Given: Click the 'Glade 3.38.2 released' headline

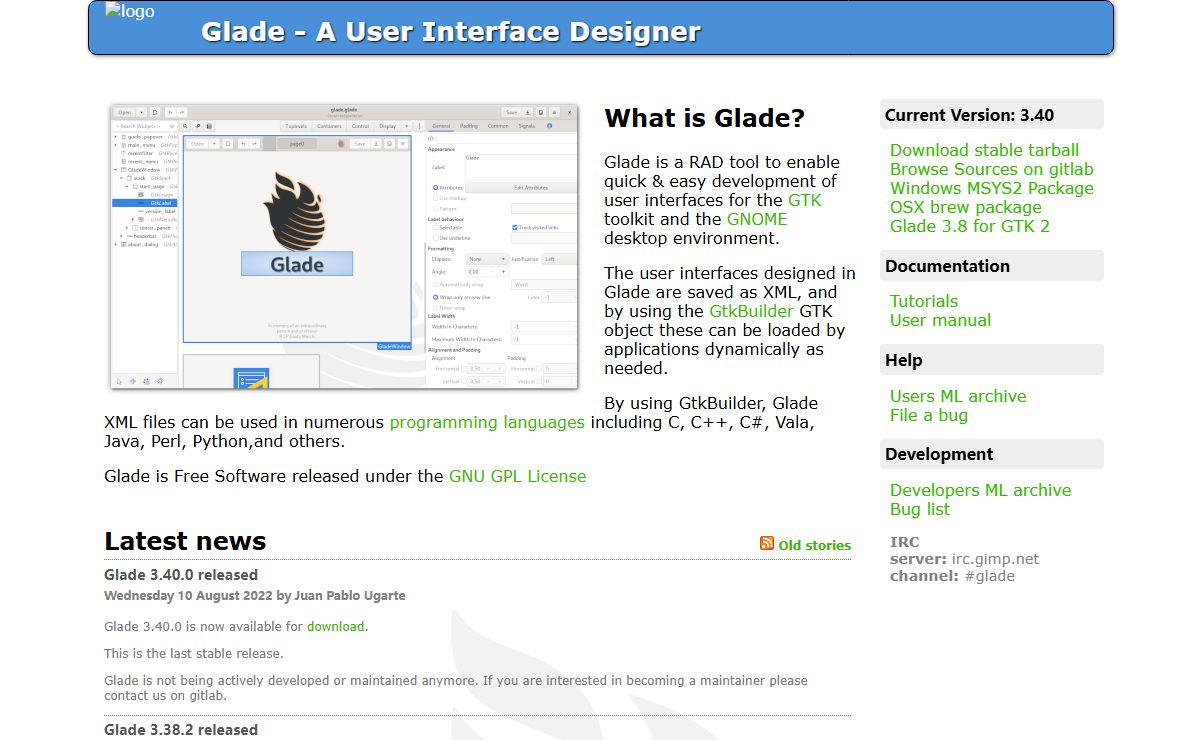Looking at the screenshot, I should coord(181,730).
